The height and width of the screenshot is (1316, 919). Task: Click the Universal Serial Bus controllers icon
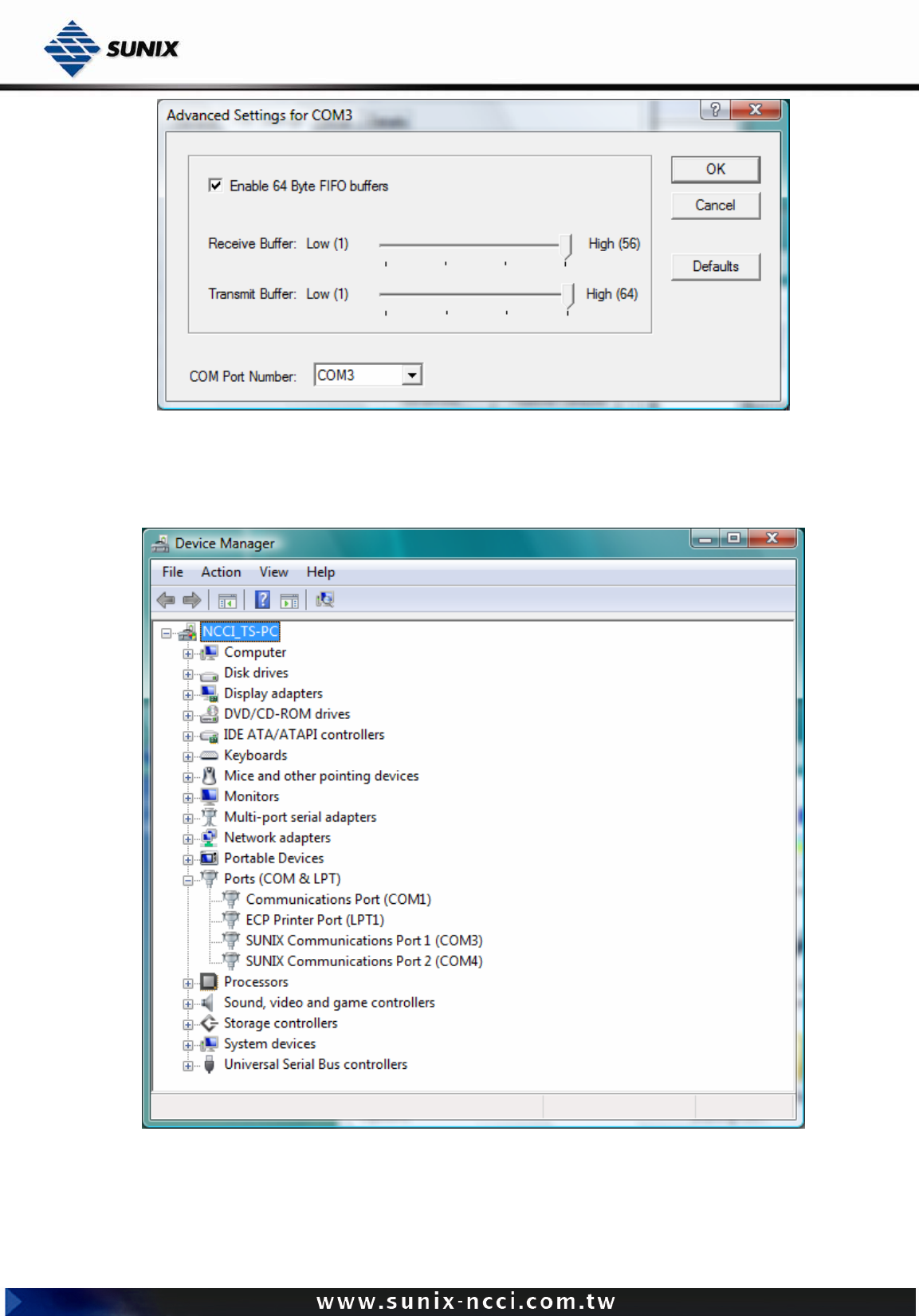coord(209,1065)
